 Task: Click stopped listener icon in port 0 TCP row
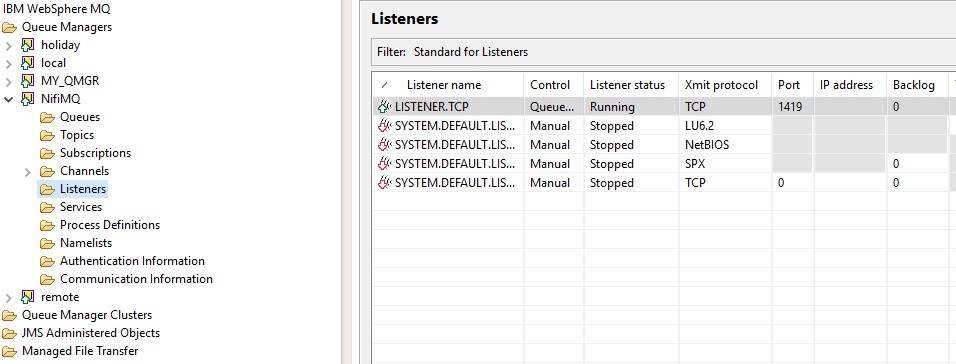[384, 182]
